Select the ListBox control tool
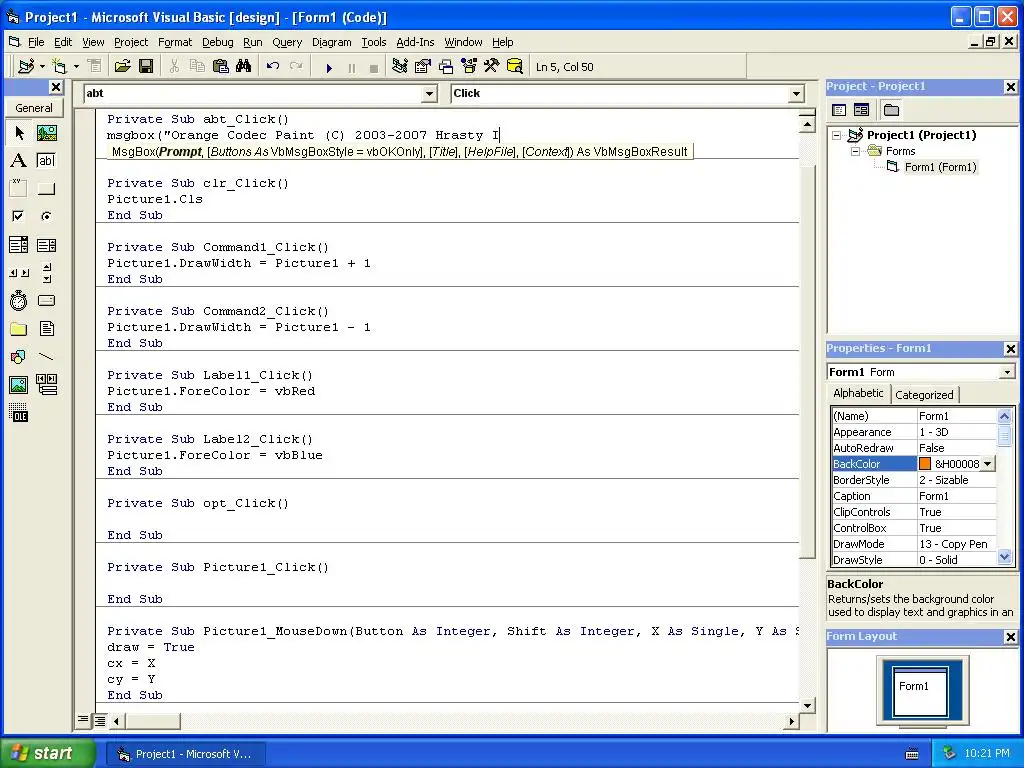The width and height of the screenshot is (1024, 768). pyautogui.click(x=46, y=245)
